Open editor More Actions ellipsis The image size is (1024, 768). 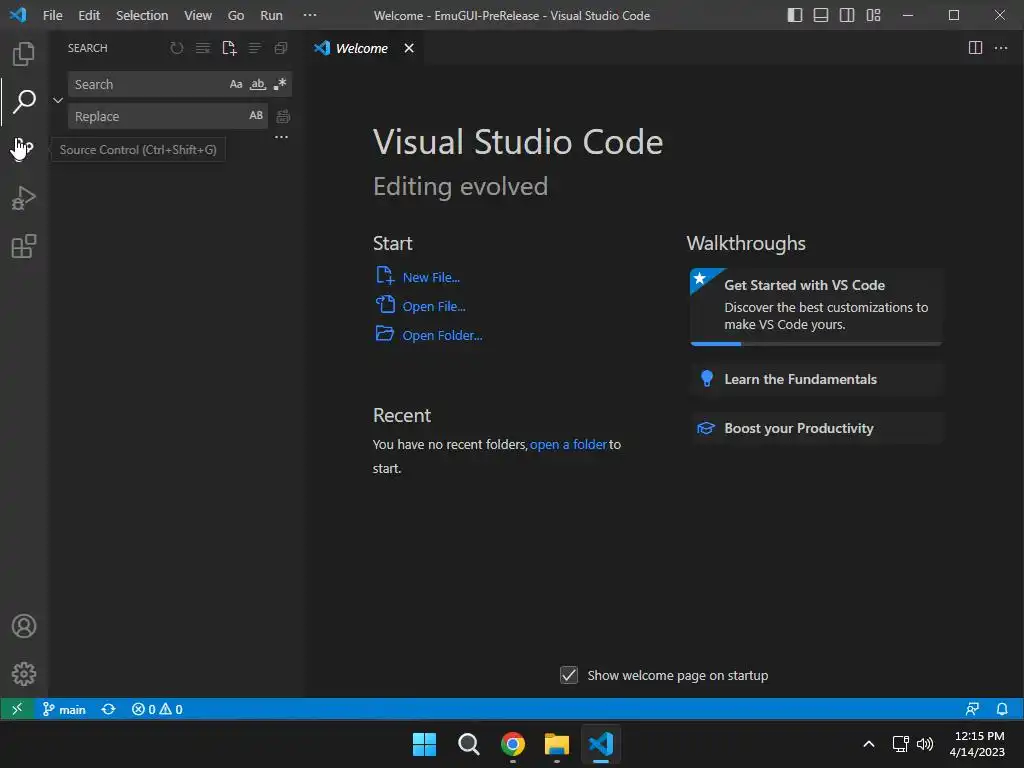point(1000,48)
